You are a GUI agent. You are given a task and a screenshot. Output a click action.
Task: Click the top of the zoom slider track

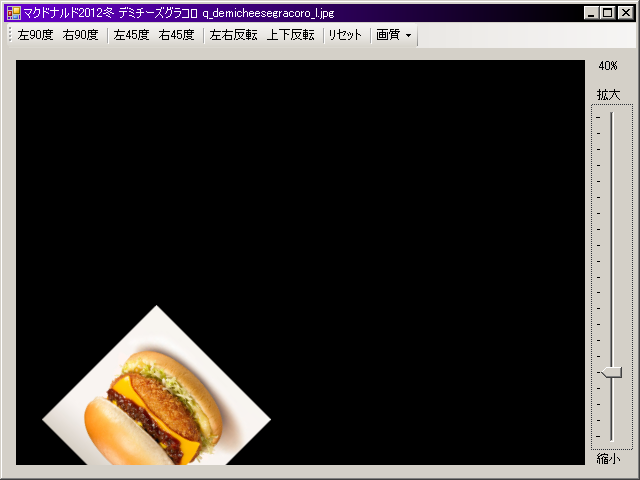point(612,116)
